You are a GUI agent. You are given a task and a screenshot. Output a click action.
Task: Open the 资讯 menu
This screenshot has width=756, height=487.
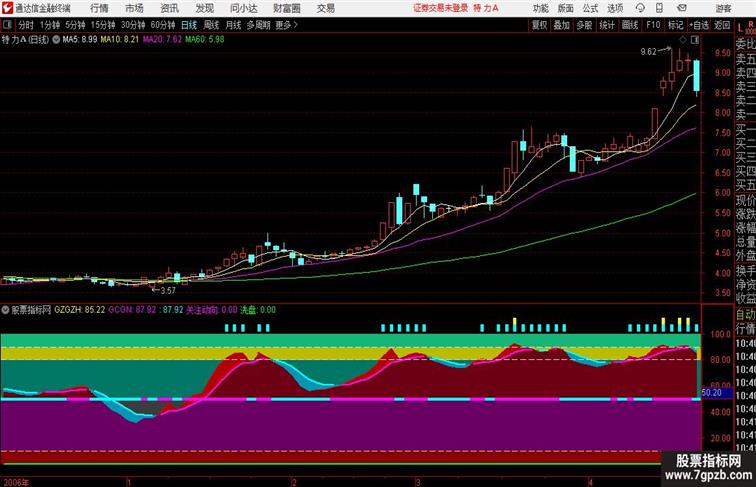click(169, 8)
